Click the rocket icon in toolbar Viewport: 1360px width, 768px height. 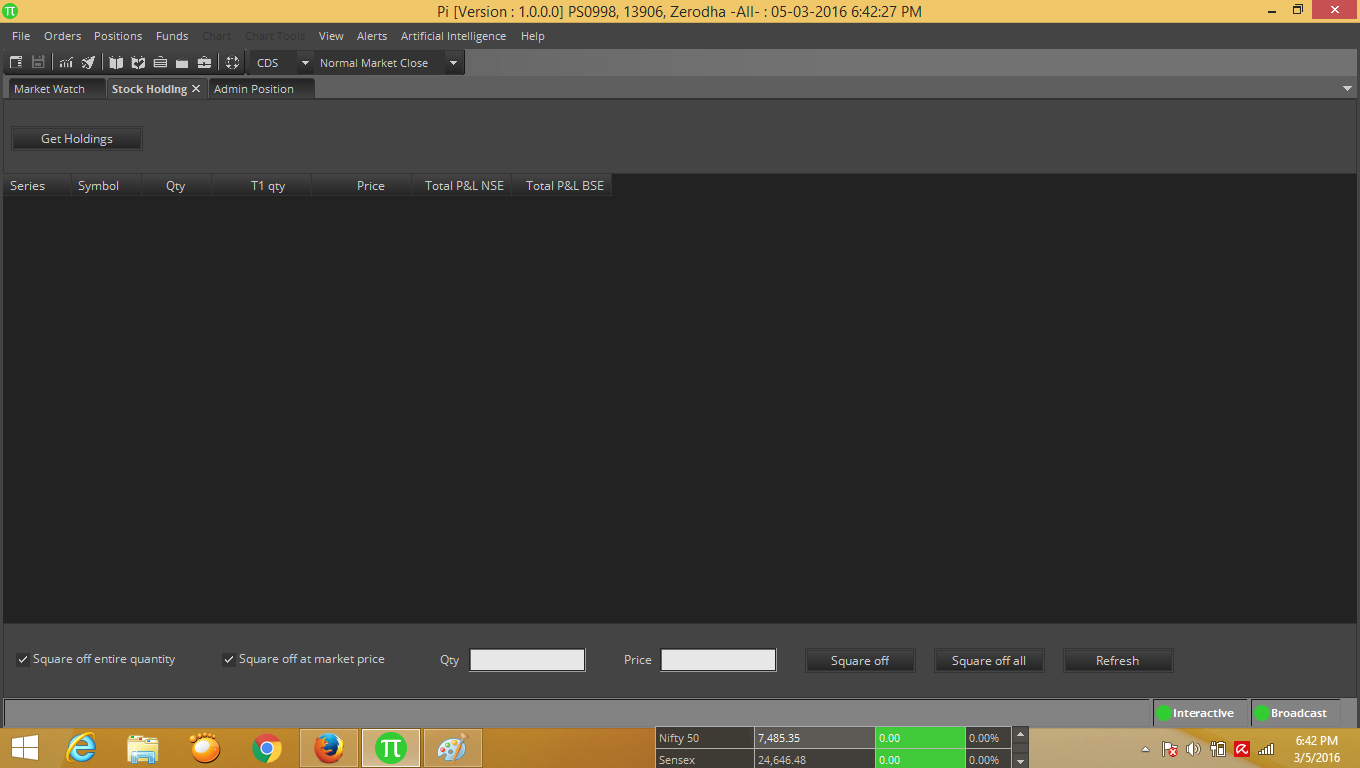[x=88, y=63]
